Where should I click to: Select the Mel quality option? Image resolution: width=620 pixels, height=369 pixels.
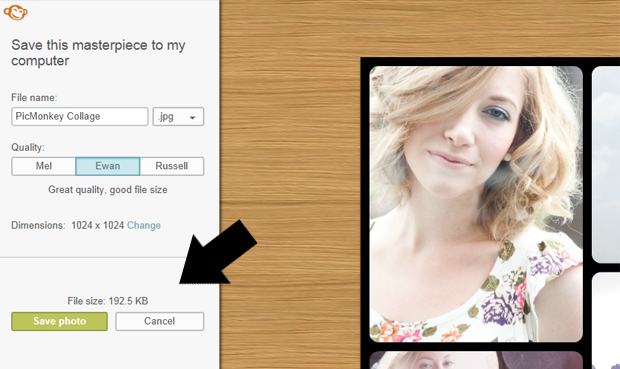(x=43, y=166)
